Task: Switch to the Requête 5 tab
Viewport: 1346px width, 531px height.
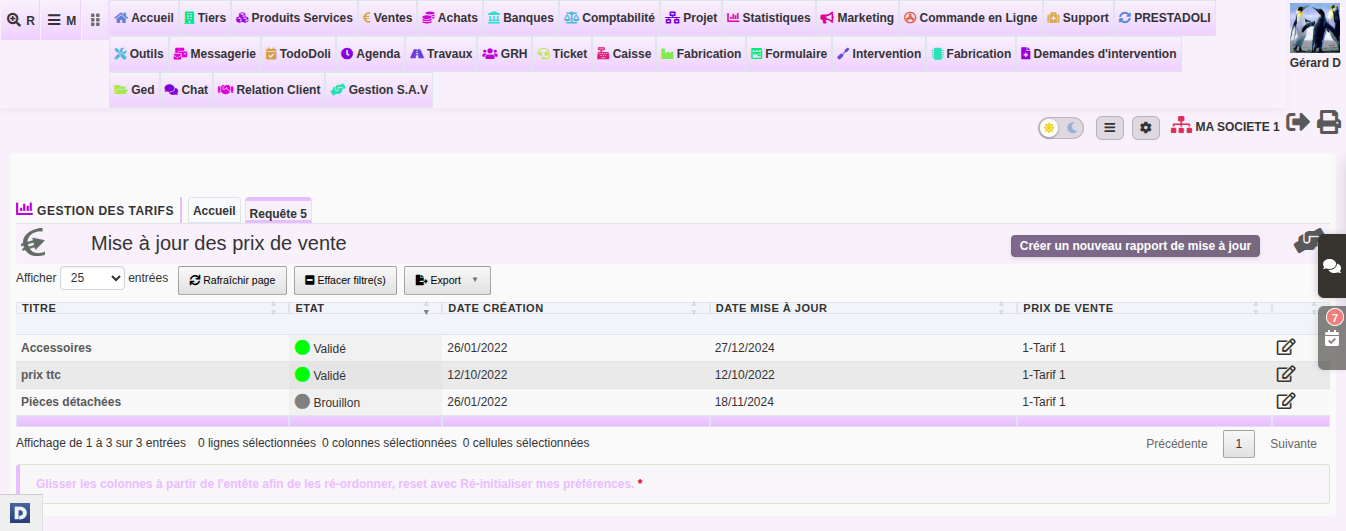Action: (x=278, y=212)
